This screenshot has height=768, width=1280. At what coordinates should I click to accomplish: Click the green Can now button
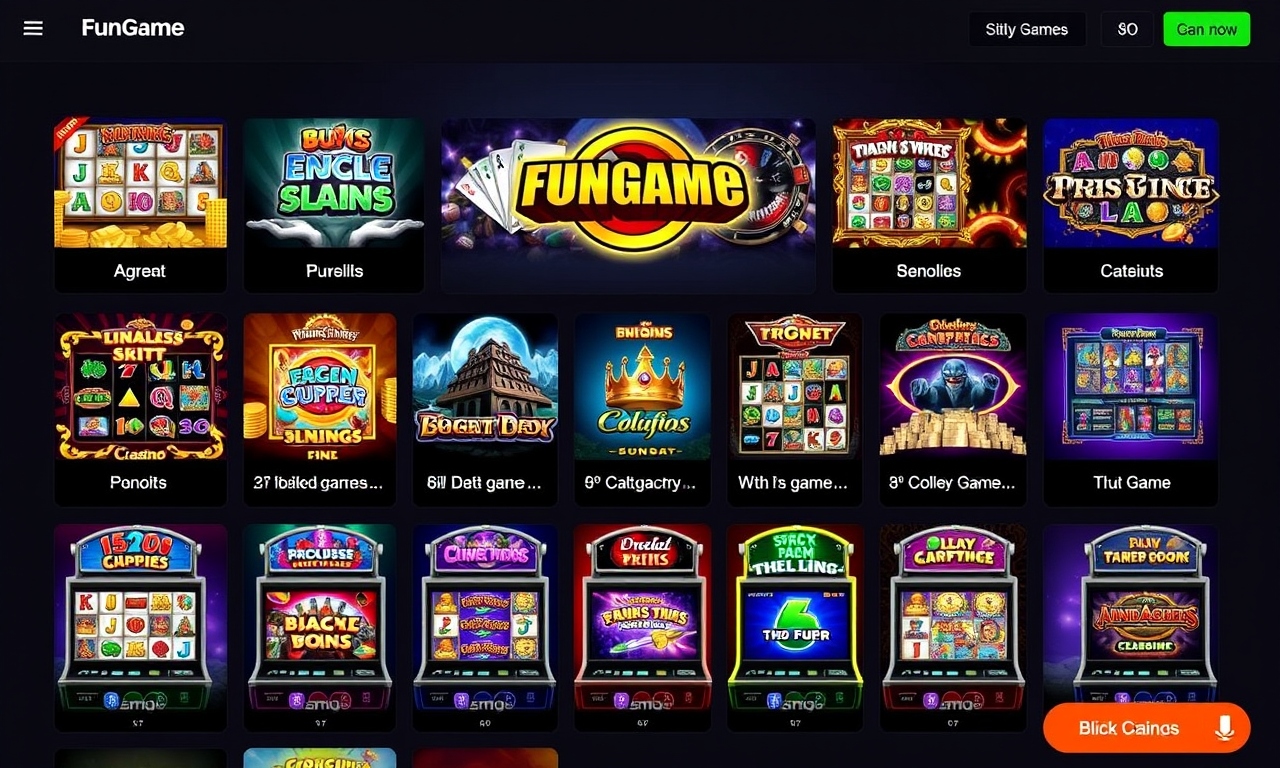point(1206,29)
